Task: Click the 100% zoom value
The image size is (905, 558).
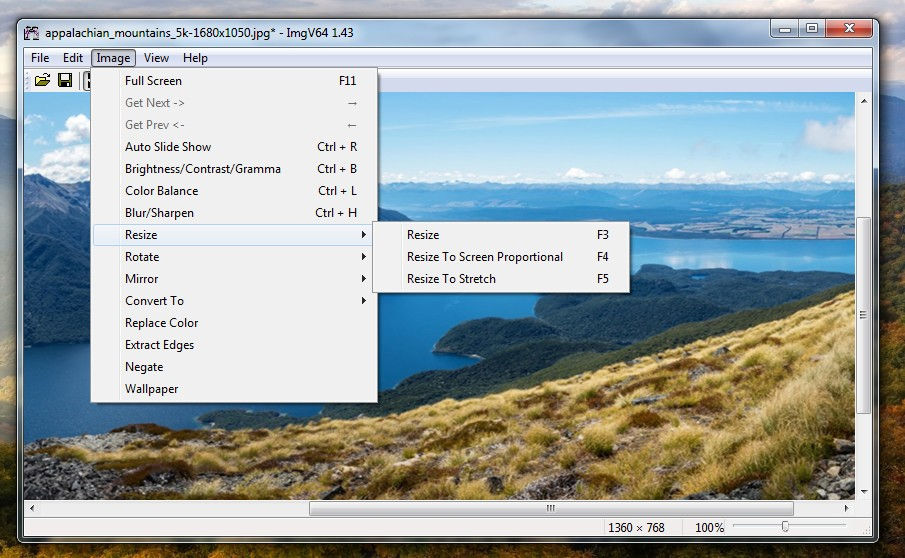Action: point(709,527)
